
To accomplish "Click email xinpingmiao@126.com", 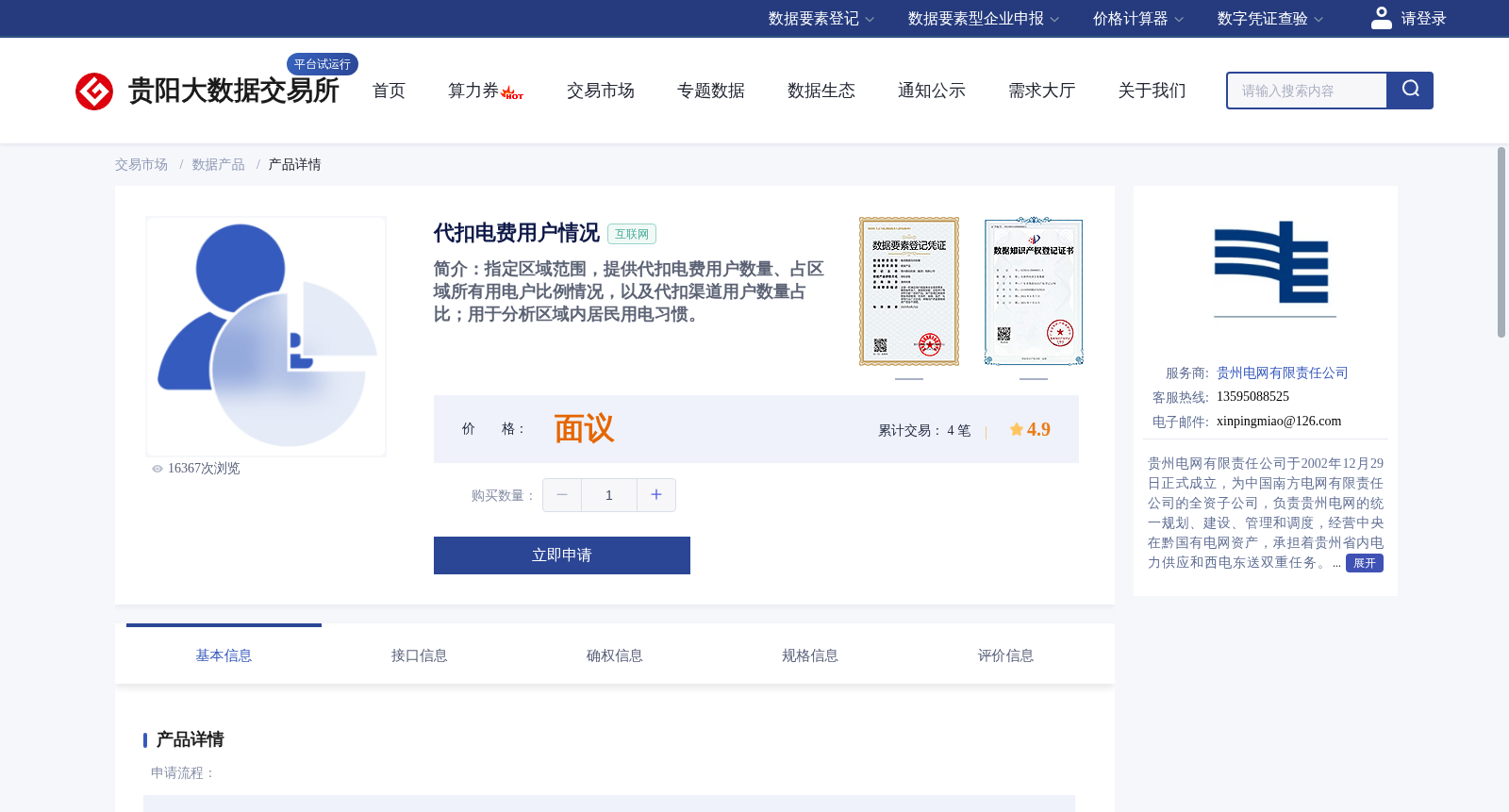I will [x=1279, y=422].
